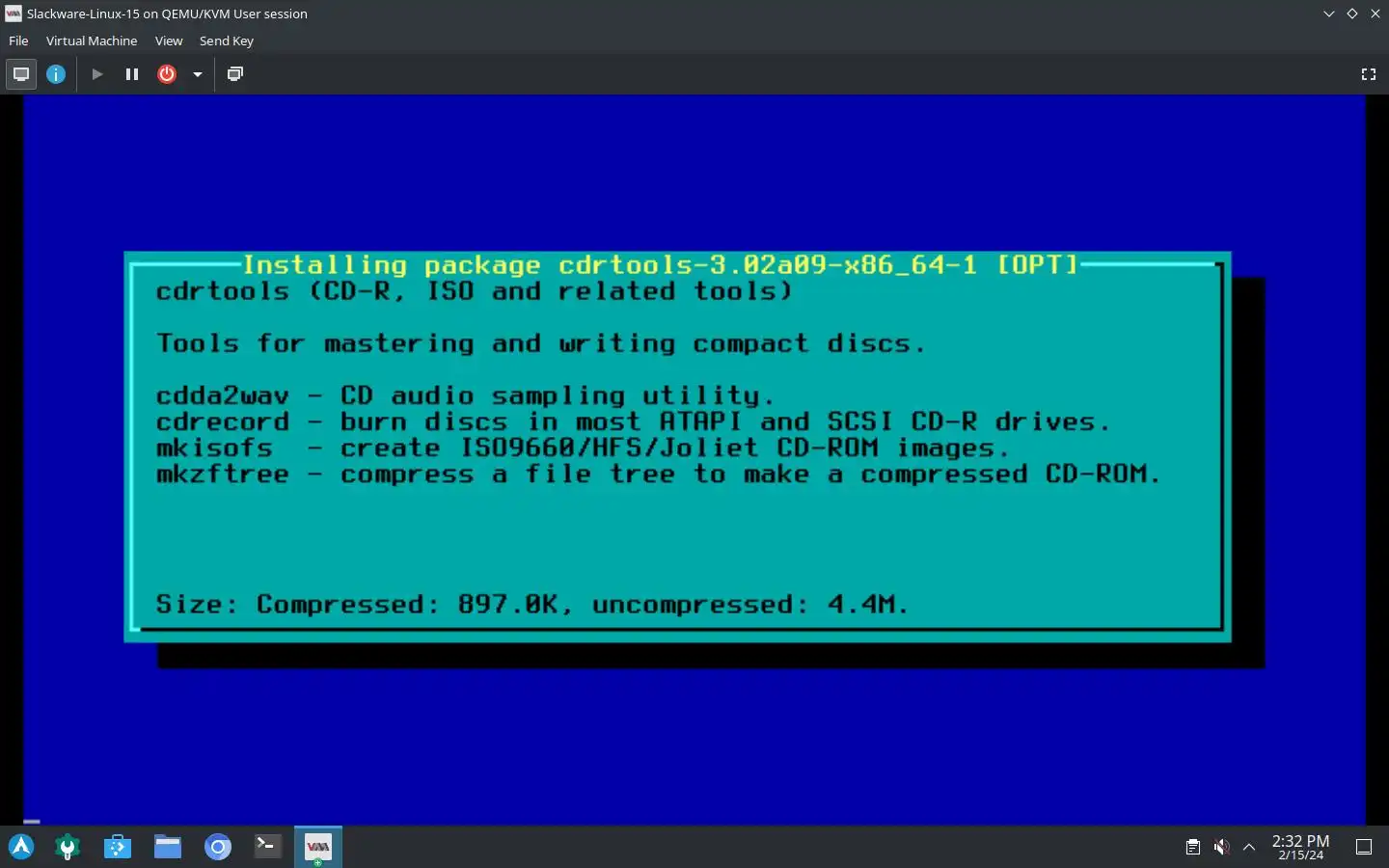
Task: Maximize the virt-manager window
Action: tap(1351, 14)
